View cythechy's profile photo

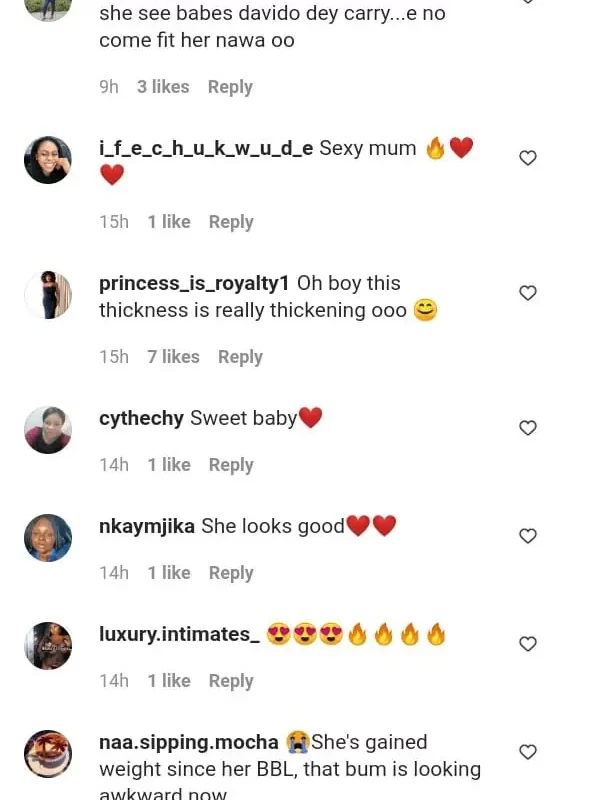tap(48, 430)
